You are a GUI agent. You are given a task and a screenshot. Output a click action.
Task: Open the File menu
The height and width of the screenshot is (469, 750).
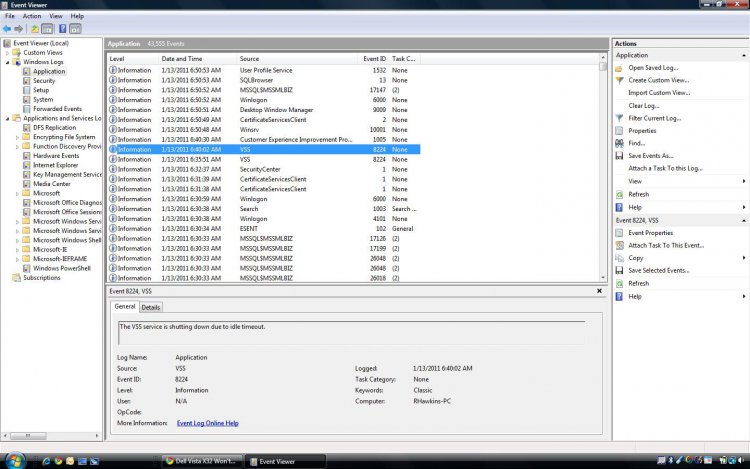click(10, 16)
